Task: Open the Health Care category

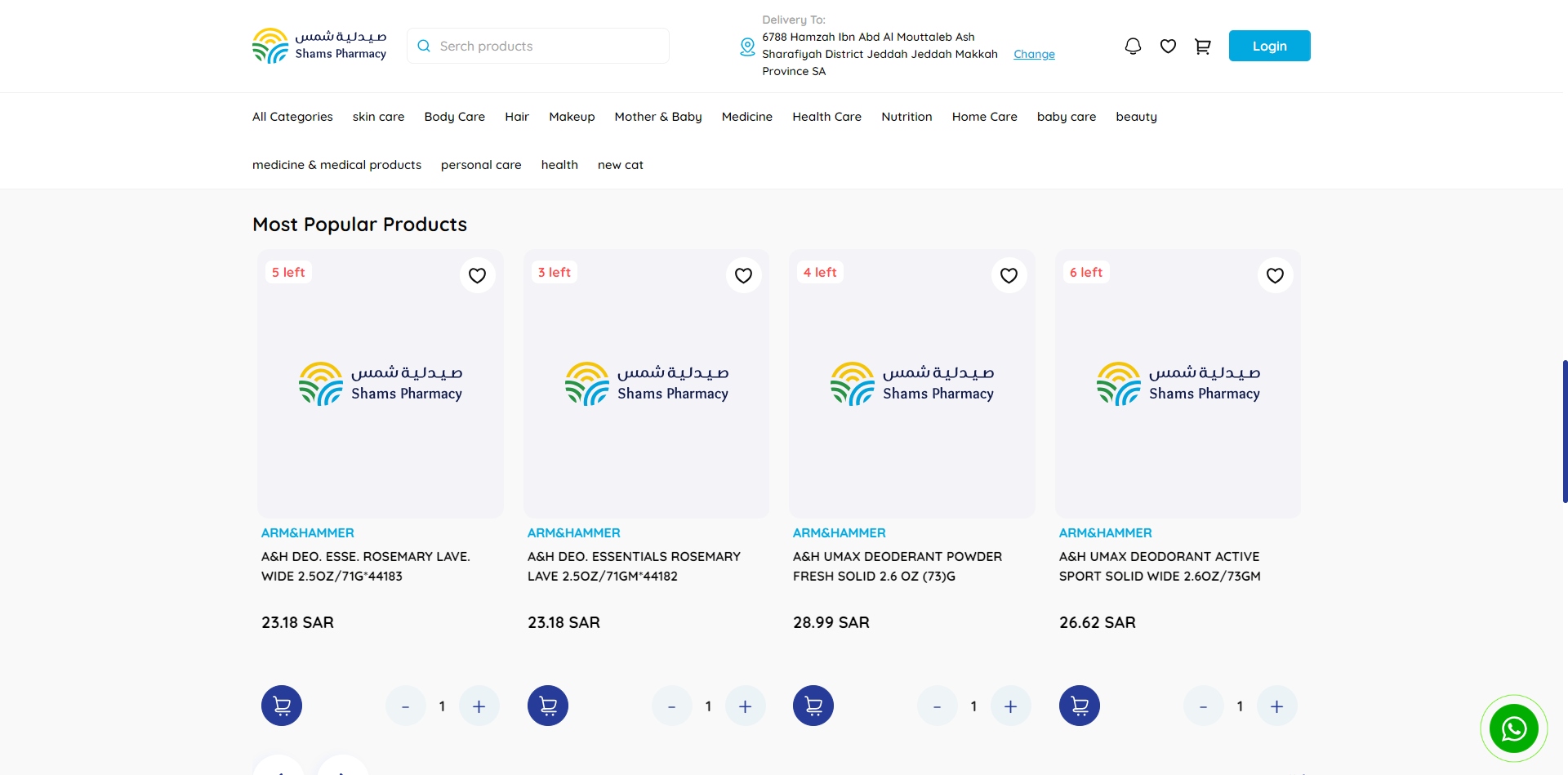Action: [x=826, y=117]
